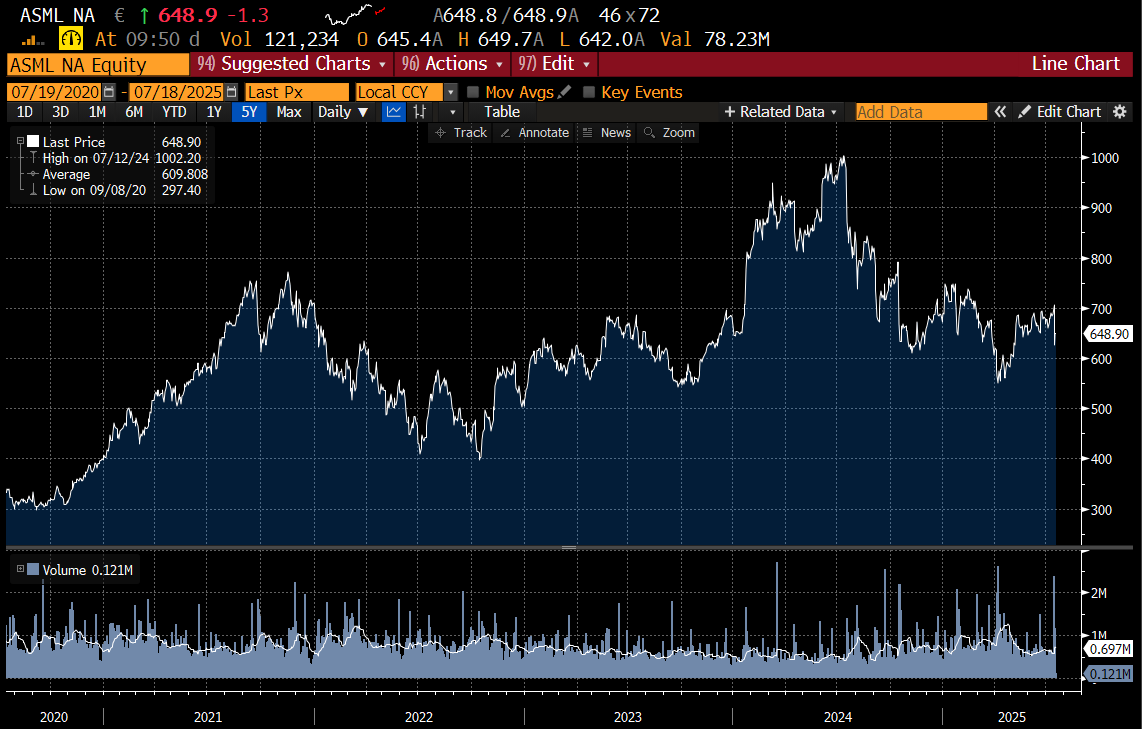Collapse the Volume legend box
The image size is (1142, 729).
(x=20, y=570)
